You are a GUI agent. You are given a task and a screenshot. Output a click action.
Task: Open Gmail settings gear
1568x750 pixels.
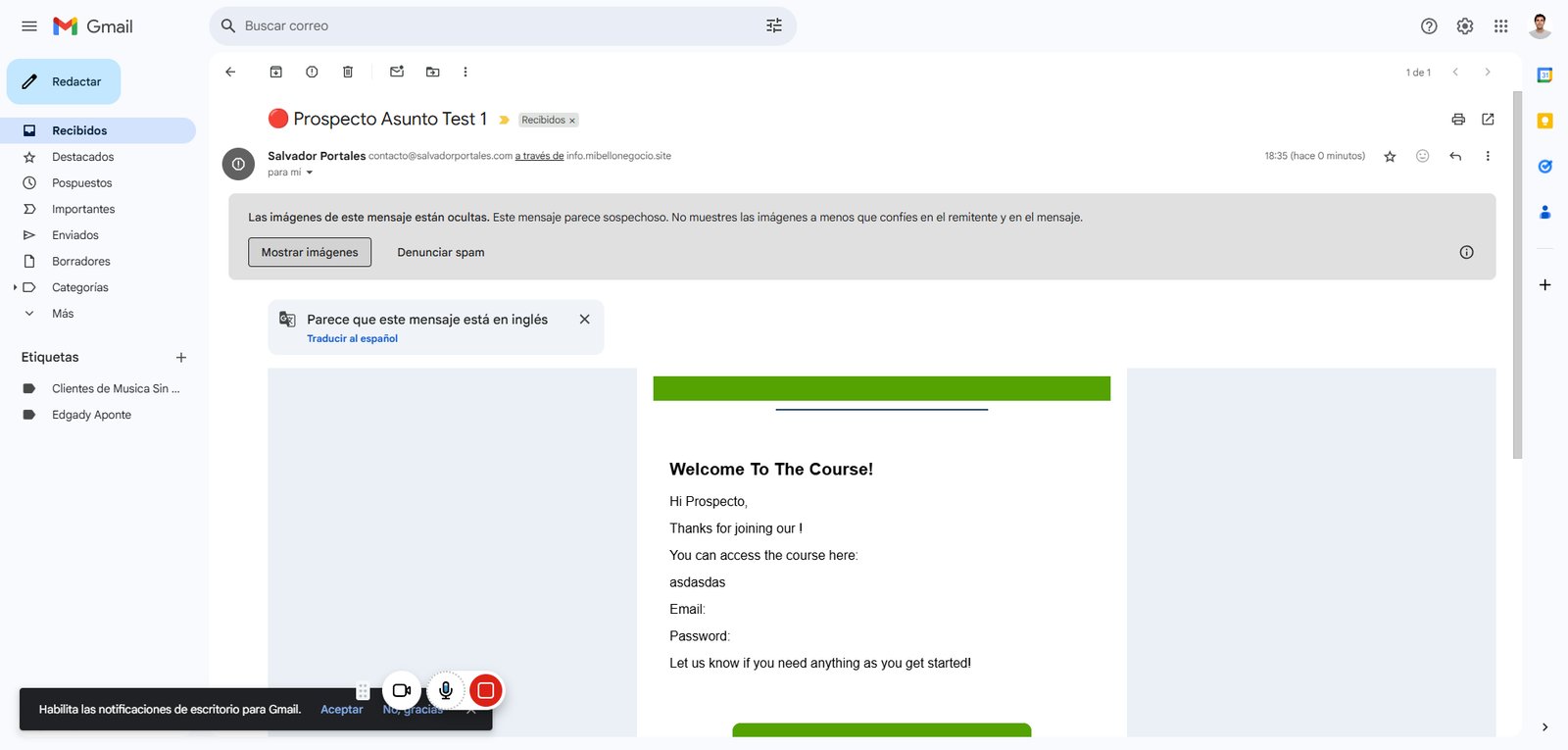coord(1465,26)
